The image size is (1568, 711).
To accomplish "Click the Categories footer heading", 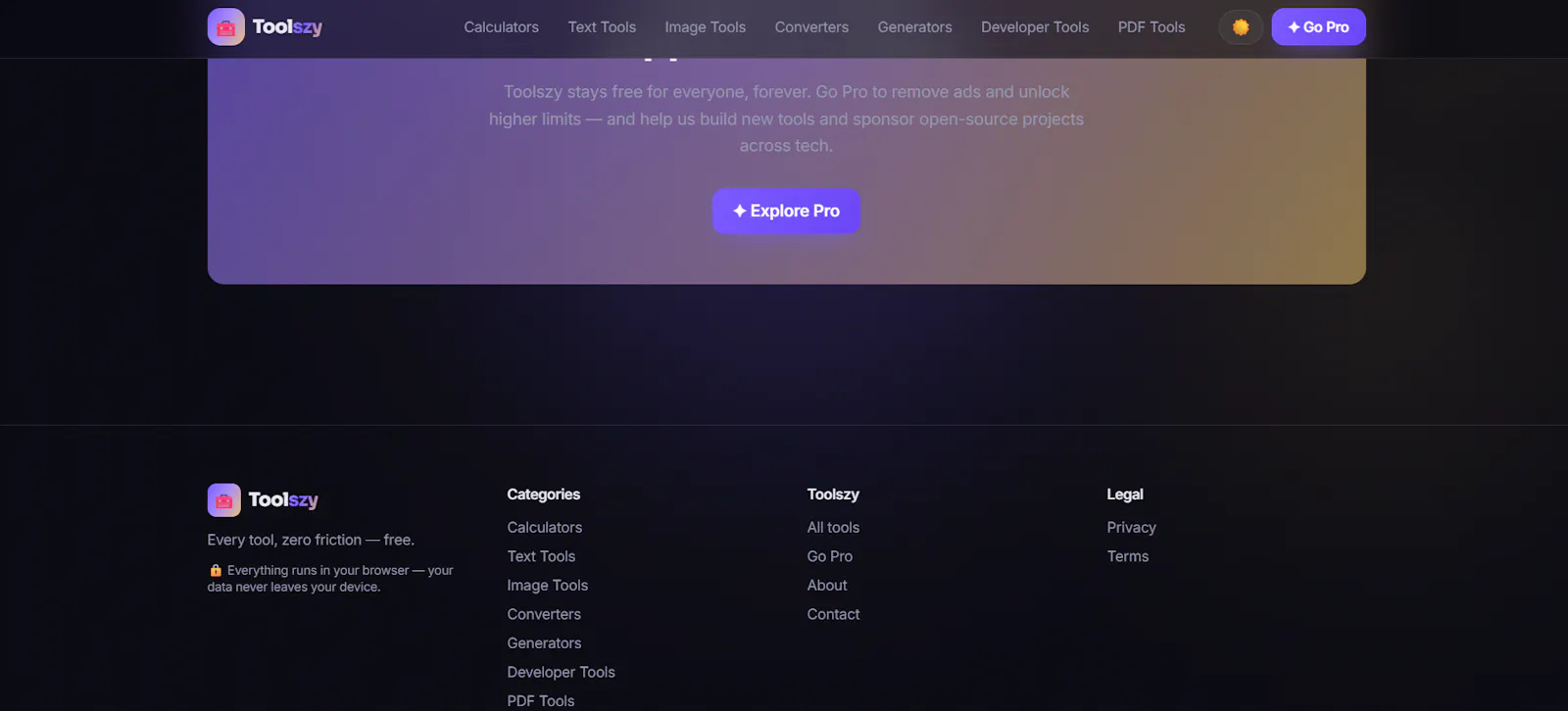I will 543,495.
